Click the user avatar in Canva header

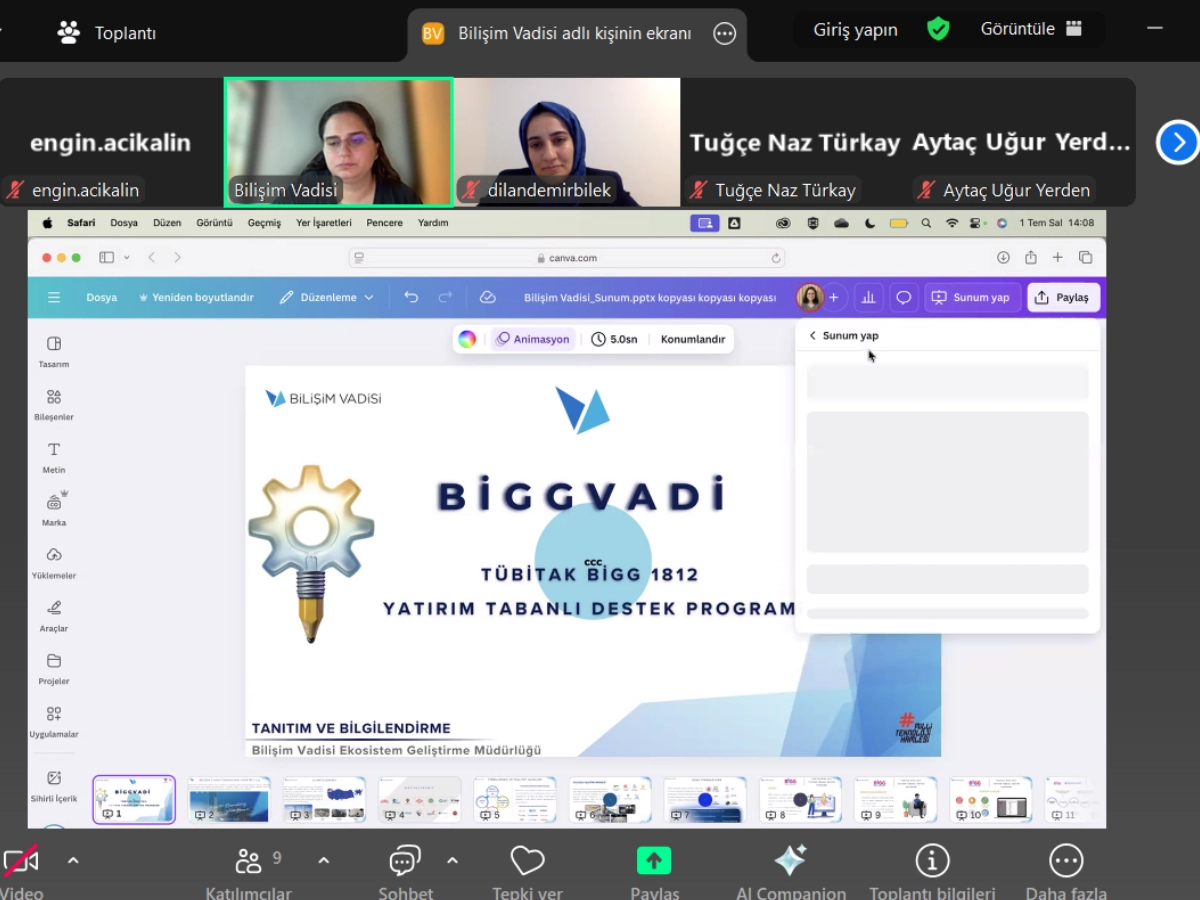[x=809, y=297]
